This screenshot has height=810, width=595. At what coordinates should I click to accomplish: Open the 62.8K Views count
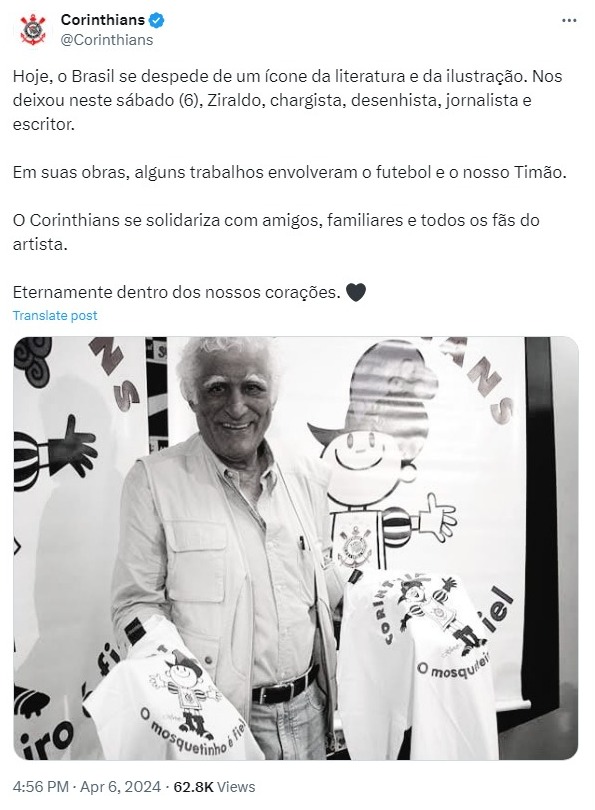tap(214, 787)
